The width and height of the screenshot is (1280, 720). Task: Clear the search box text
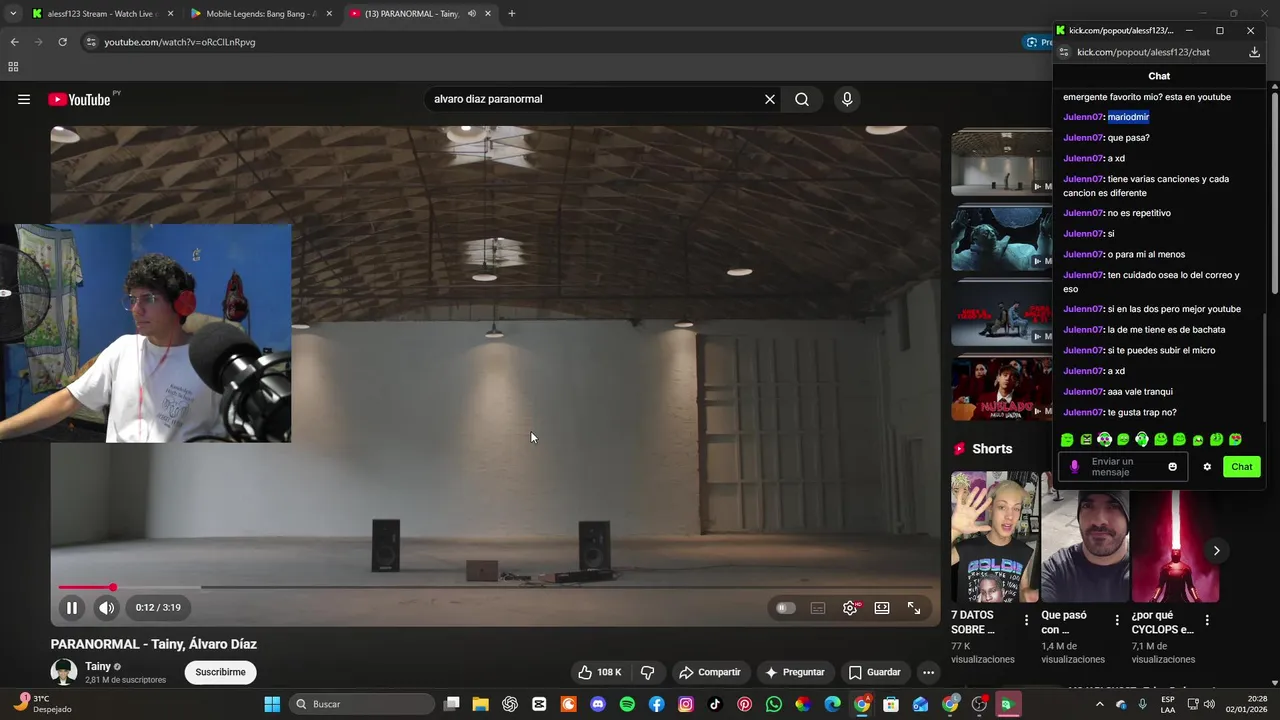click(x=770, y=99)
